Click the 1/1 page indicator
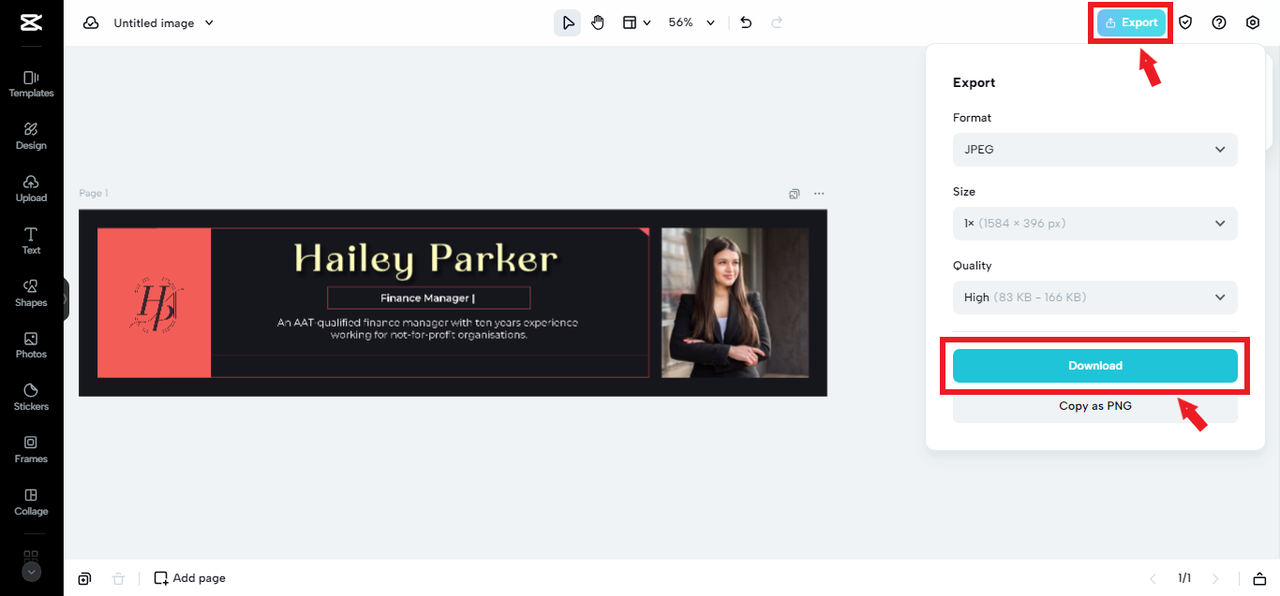This screenshot has width=1280, height=596. point(1184,578)
